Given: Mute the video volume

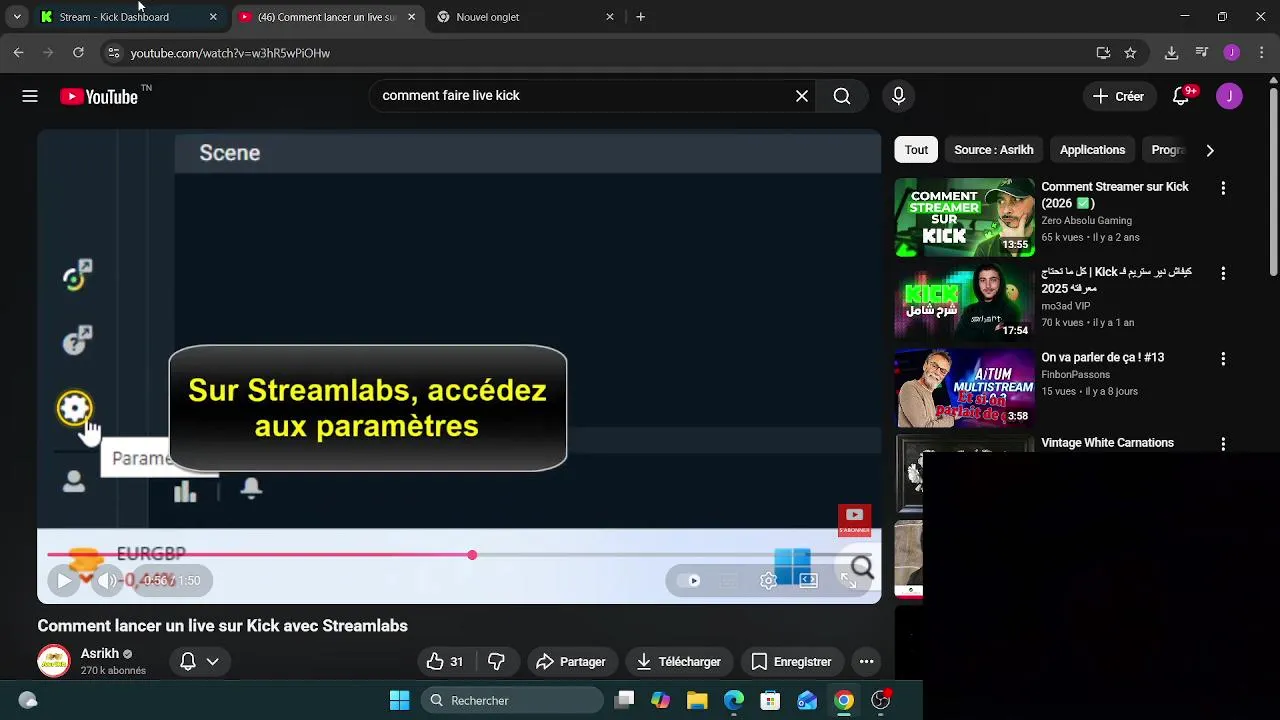Looking at the screenshot, I should (x=107, y=580).
